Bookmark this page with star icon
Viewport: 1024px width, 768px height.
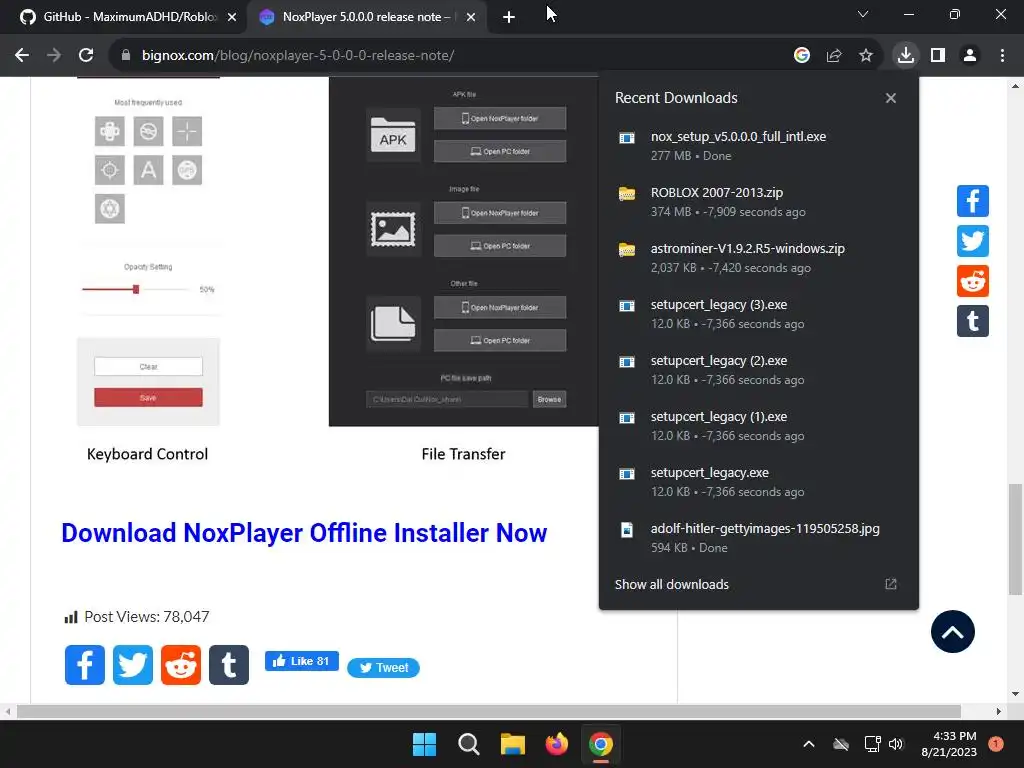click(865, 56)
